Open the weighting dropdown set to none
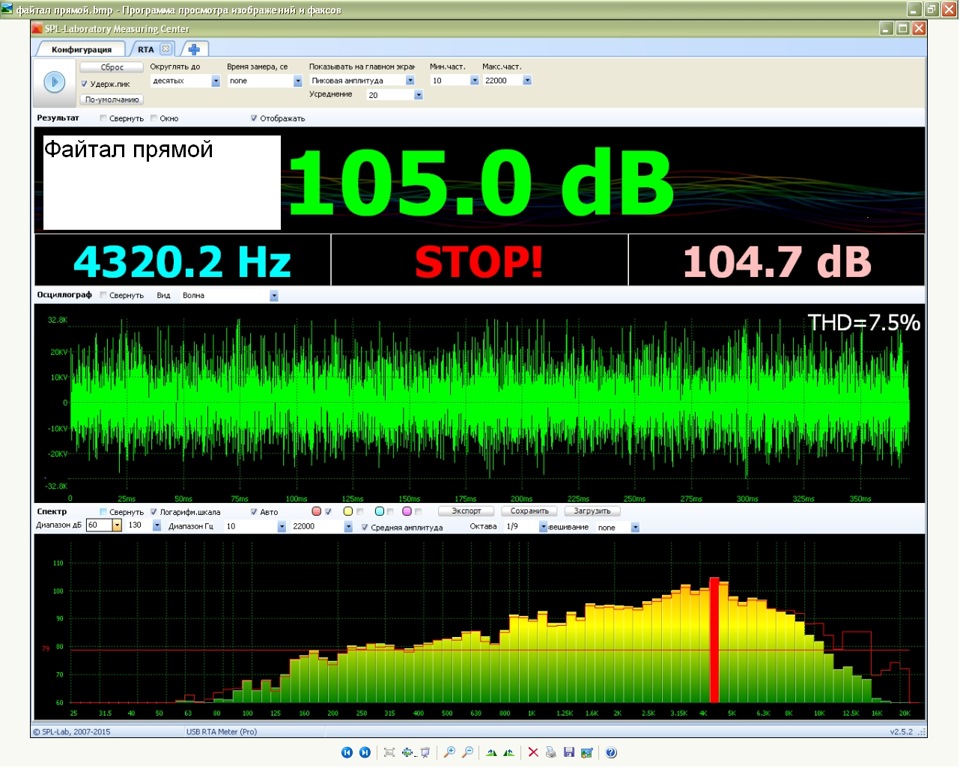Screen dimensions: 960x768 click(x=636, y=527)
